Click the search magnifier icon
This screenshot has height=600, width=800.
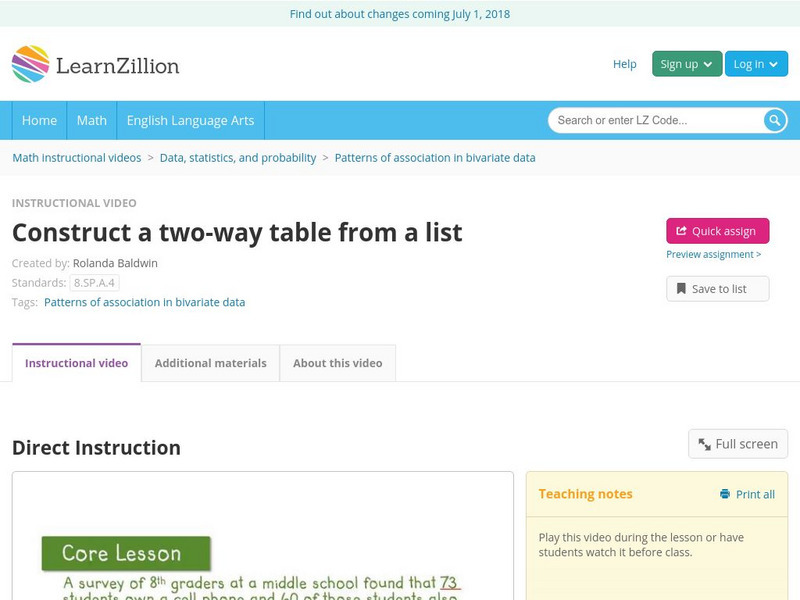[772, 120]
